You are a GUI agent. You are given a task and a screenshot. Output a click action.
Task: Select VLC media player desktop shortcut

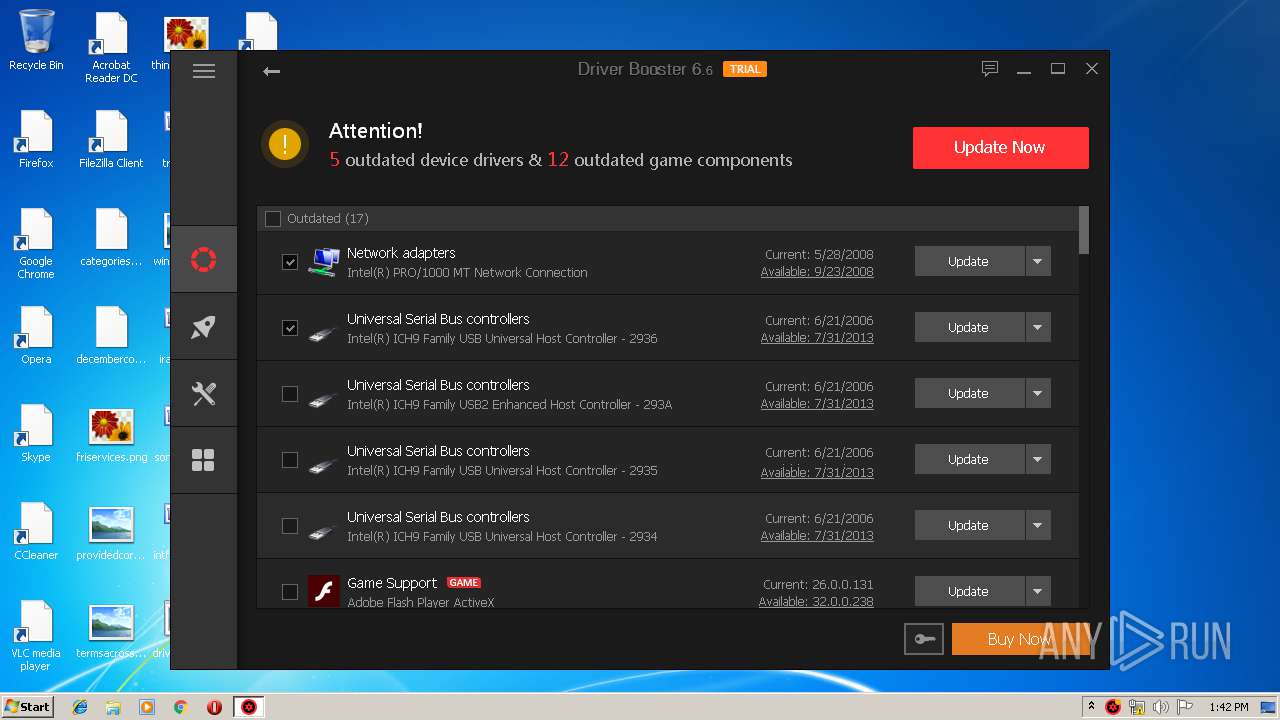pyautogui.click(x=36, y=636)
